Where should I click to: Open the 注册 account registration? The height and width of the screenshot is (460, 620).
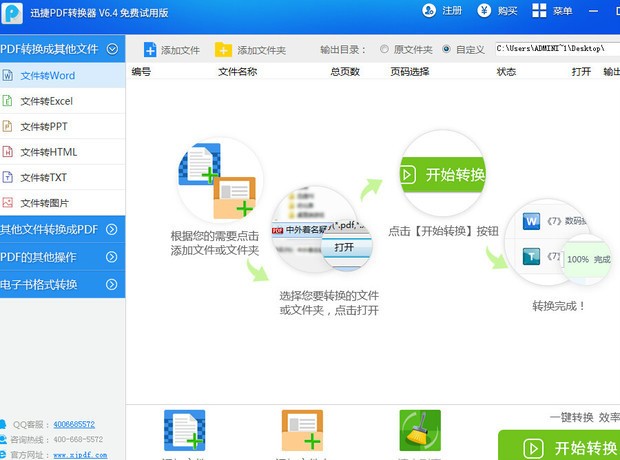coord(443,11)
